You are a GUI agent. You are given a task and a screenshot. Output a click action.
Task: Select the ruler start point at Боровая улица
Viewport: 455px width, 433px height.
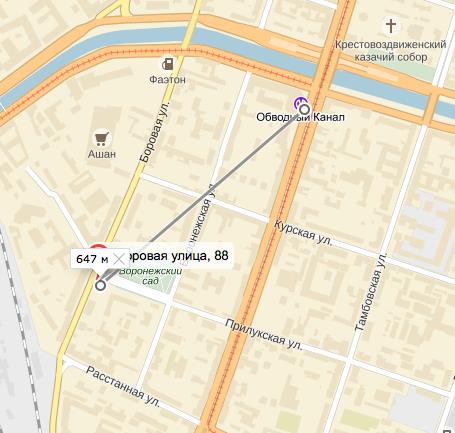tap(100, 285)
